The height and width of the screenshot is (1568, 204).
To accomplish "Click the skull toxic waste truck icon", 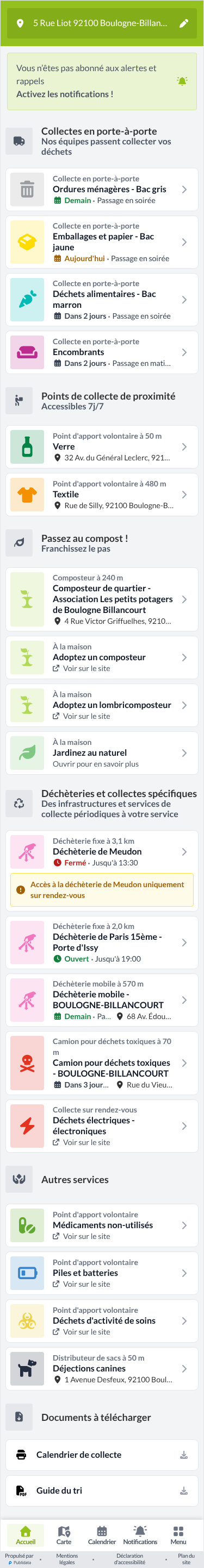I will pyautogui.click(x=27, y=1063).
